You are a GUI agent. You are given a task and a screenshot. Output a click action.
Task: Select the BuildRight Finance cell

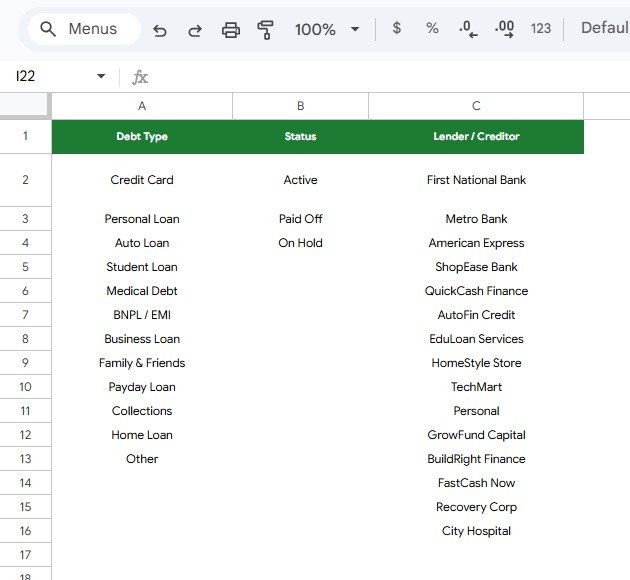pyautogui.click(x=476, y=459)
